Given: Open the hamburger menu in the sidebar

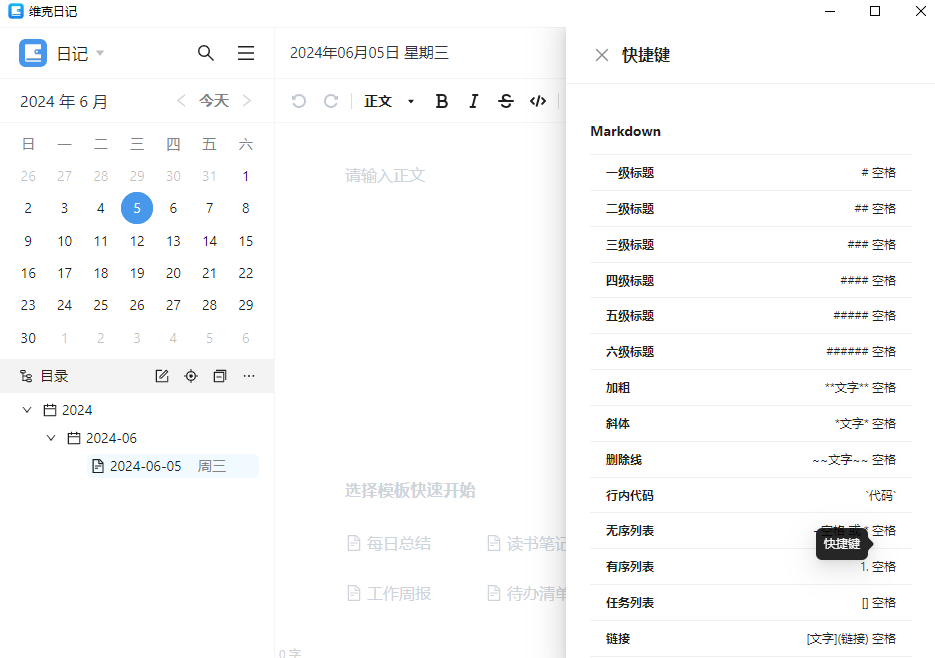Looking at the screenshot, I should [245, 53].
